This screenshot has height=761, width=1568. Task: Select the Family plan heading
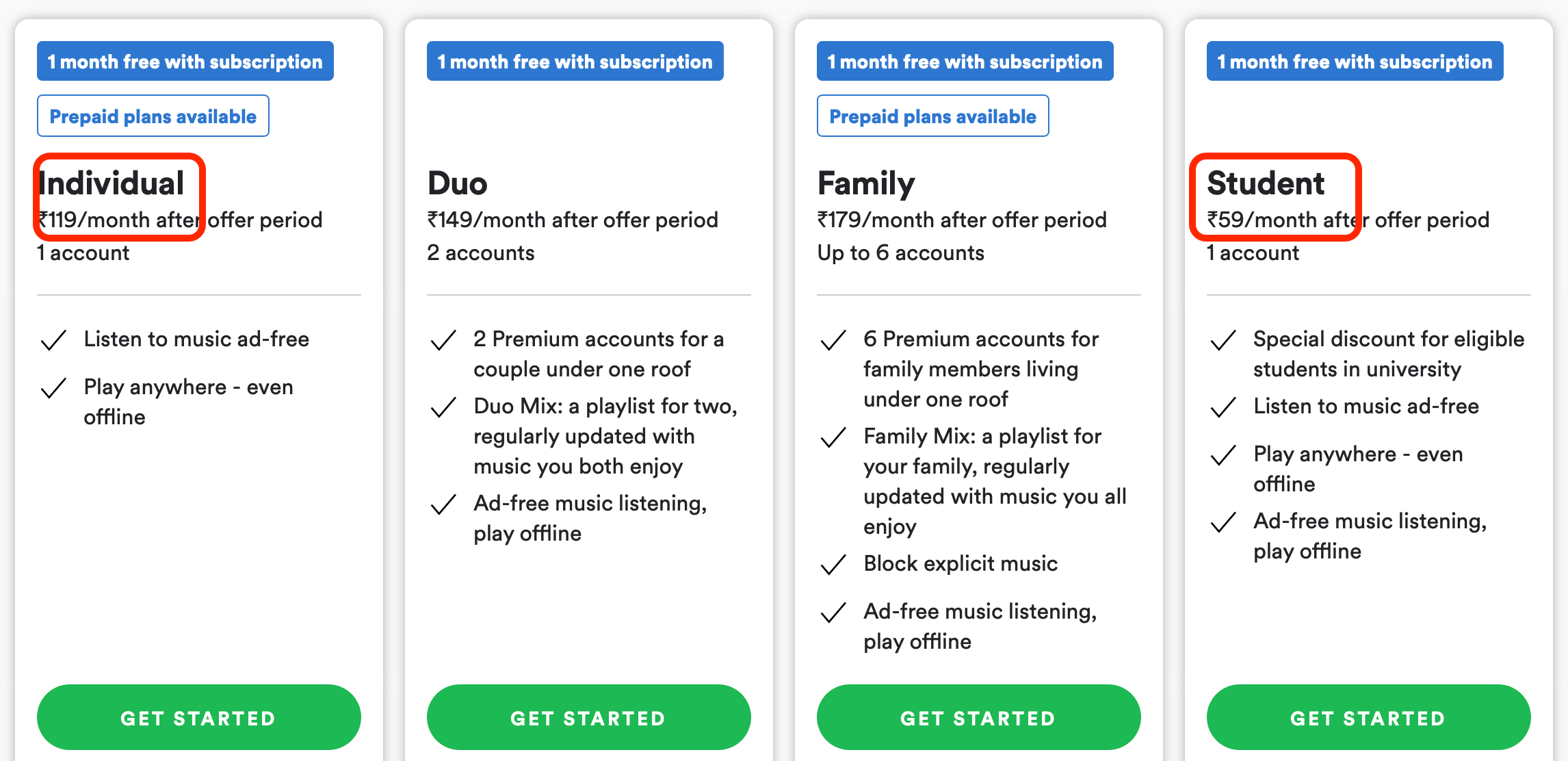tap(866, 183)
